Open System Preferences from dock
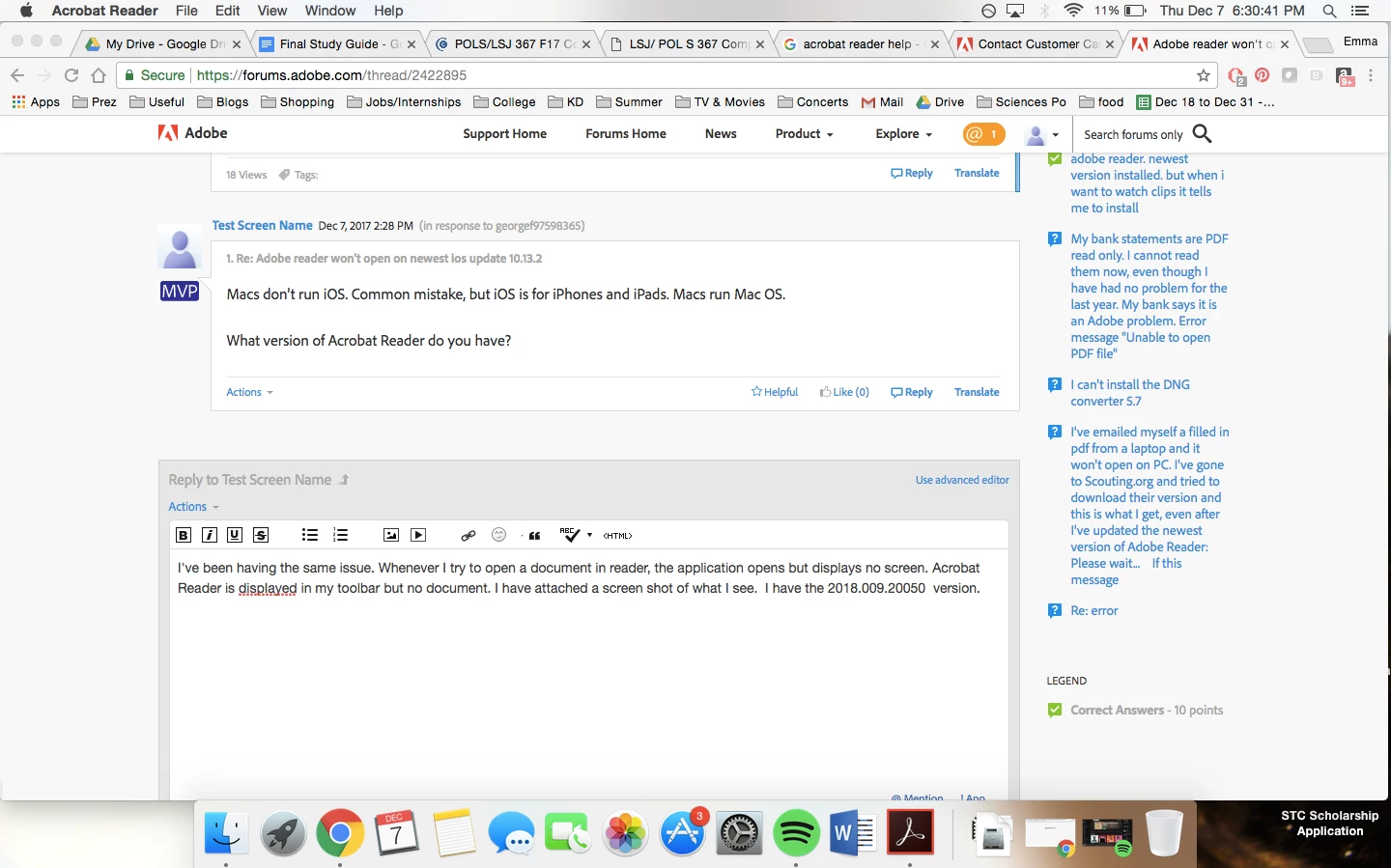The image size is (1391, 868). [739, 833]
